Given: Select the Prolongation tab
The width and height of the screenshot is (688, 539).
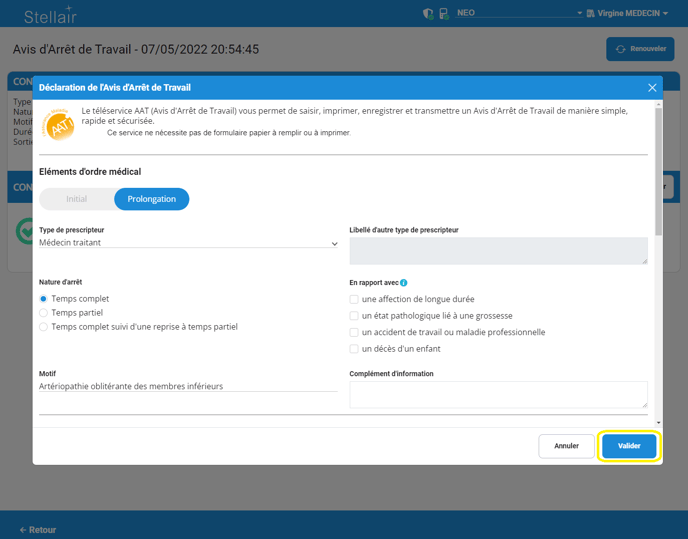Looking at the screenshot, I should point(152,199).
